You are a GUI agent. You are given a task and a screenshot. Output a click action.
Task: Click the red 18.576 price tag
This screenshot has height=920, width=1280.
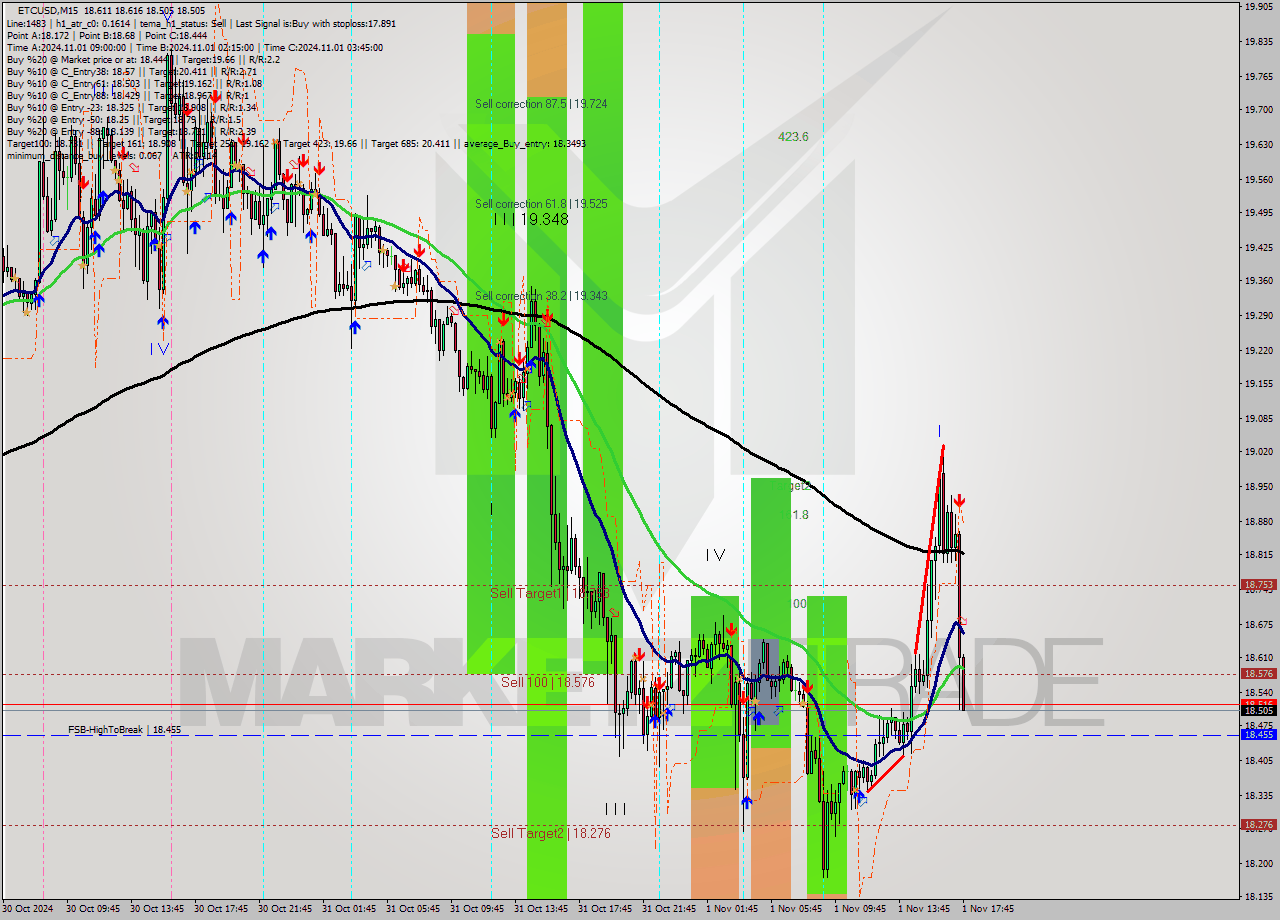tap(1257, 674)
